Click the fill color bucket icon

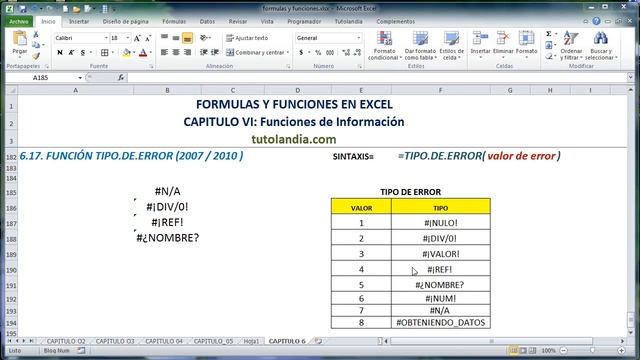(127, 53)
